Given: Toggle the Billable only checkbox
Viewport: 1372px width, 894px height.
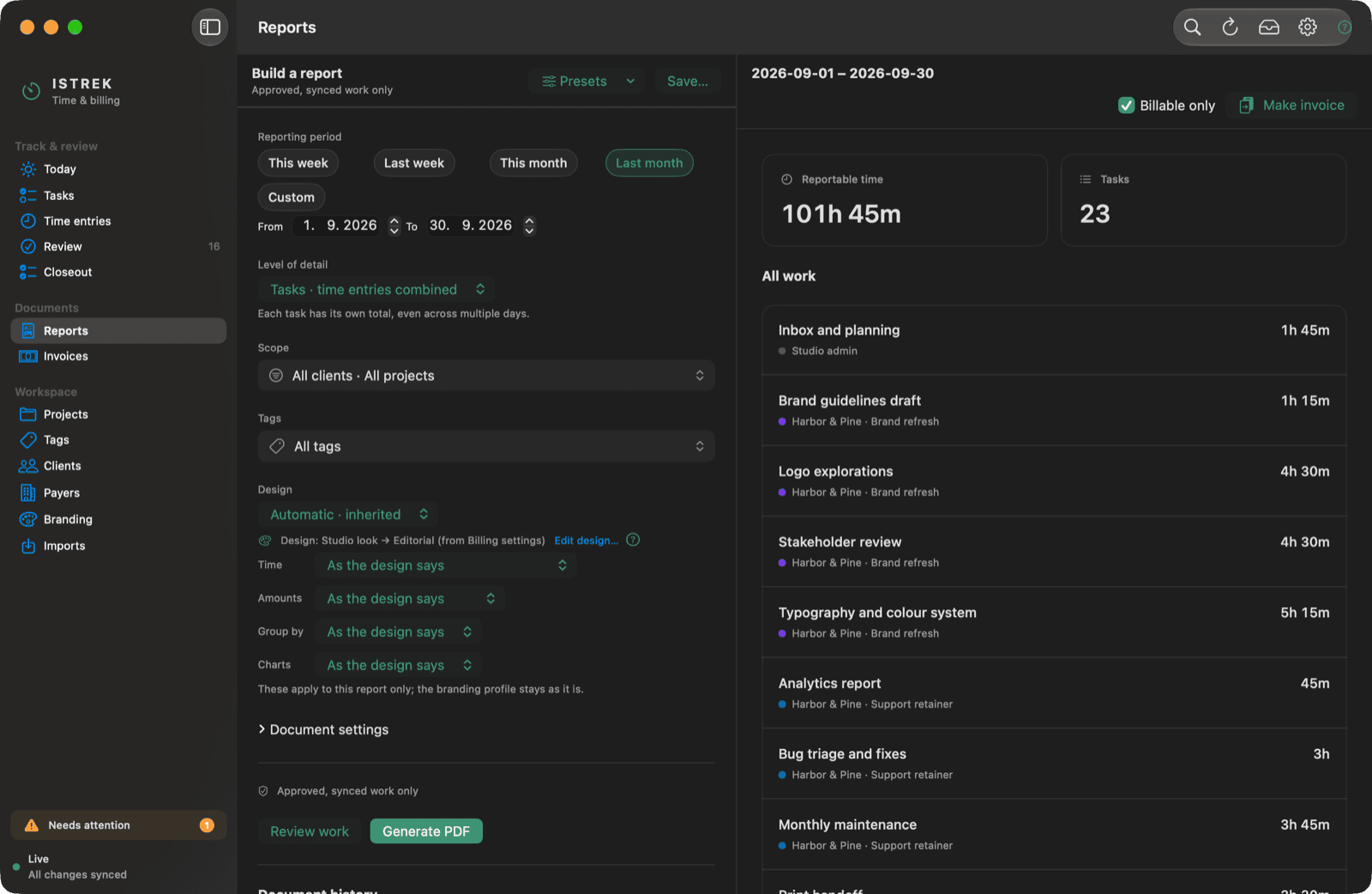Looking at the screenshot, I should 1127,106.
